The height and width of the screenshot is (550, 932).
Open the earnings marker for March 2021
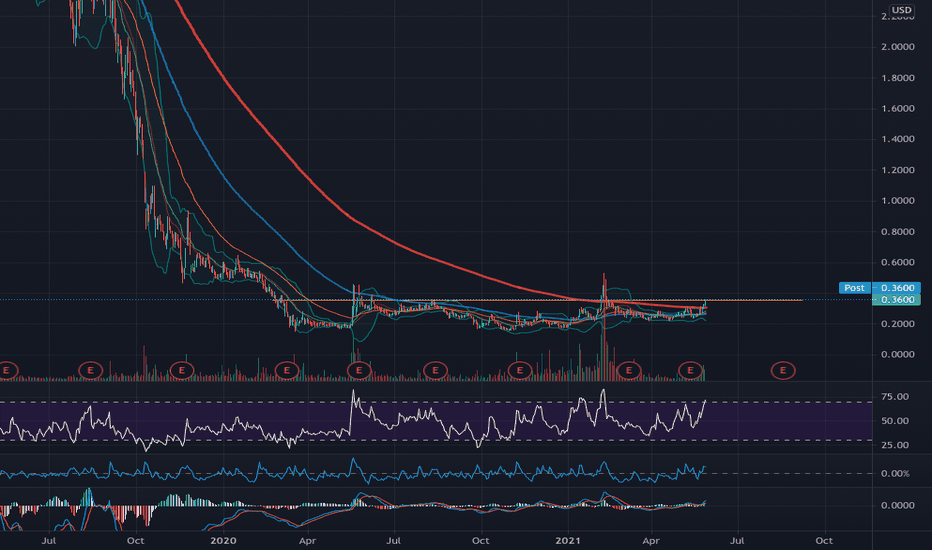[629, 370]
